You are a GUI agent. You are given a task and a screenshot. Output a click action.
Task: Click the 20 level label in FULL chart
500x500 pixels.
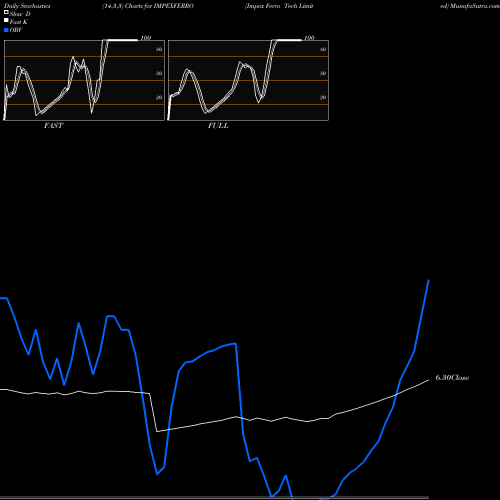(323, 97)
